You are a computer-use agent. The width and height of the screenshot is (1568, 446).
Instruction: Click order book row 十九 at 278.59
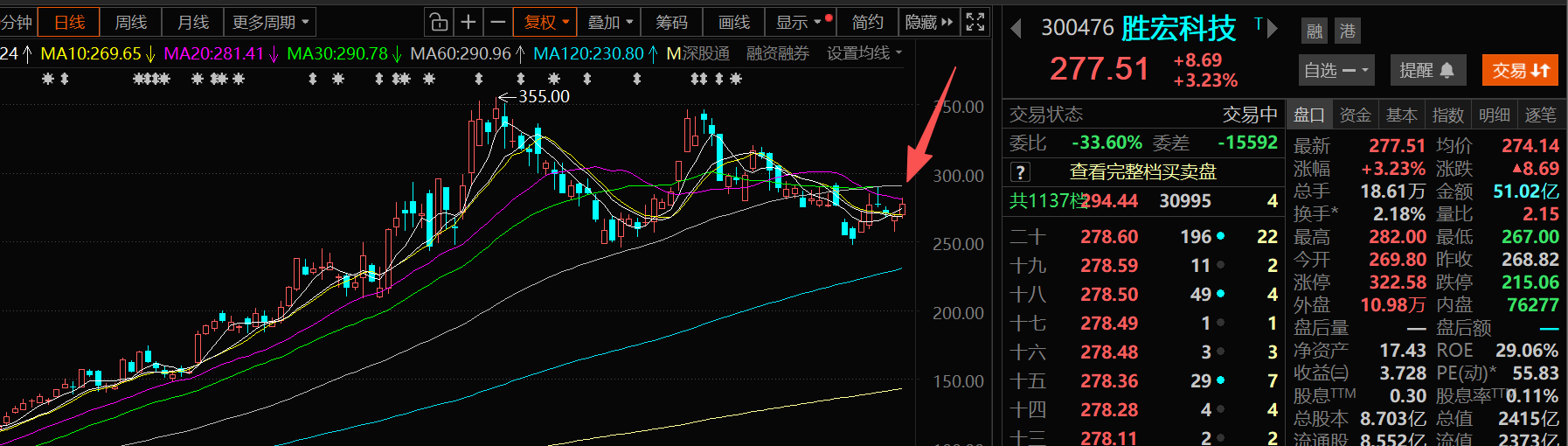click(x=1143, y=266)
